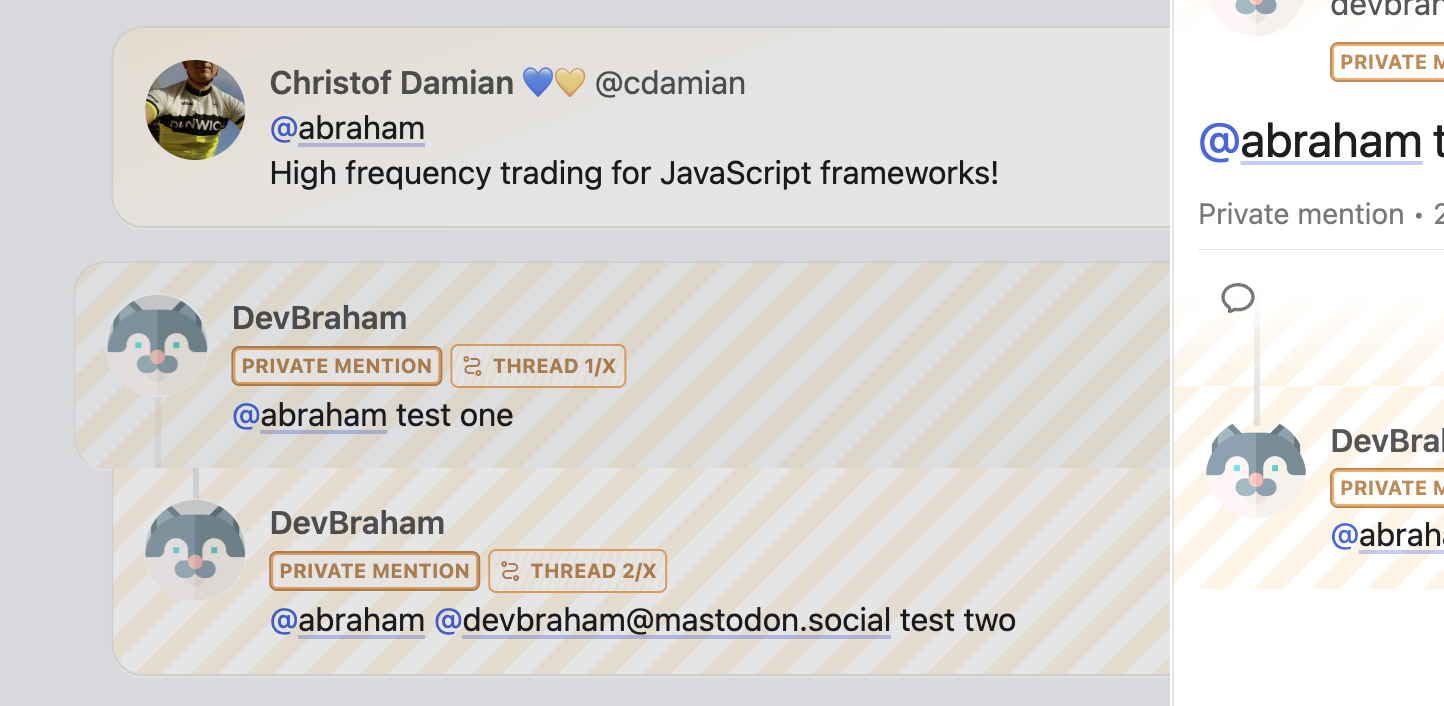Click DevBraham's avatar on the 'test one' post
Image resolution: width=1444 pixels, height=706 pixels.
(157, 345)
